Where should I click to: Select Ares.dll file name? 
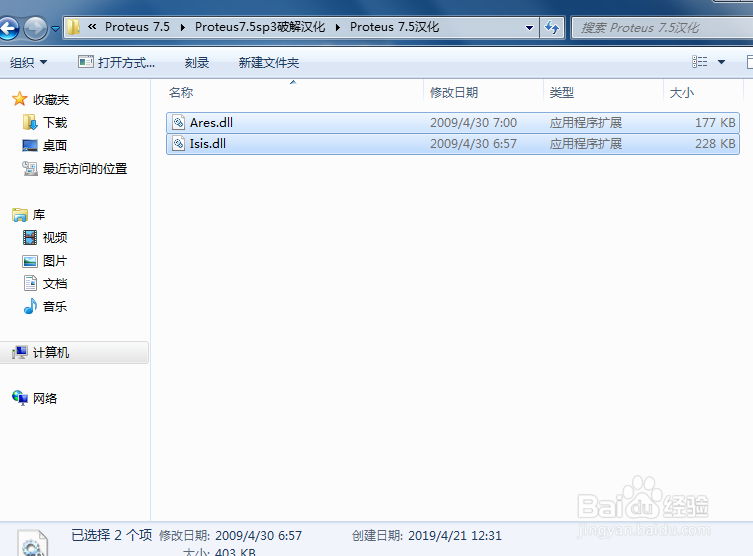(x=211, y=122)
